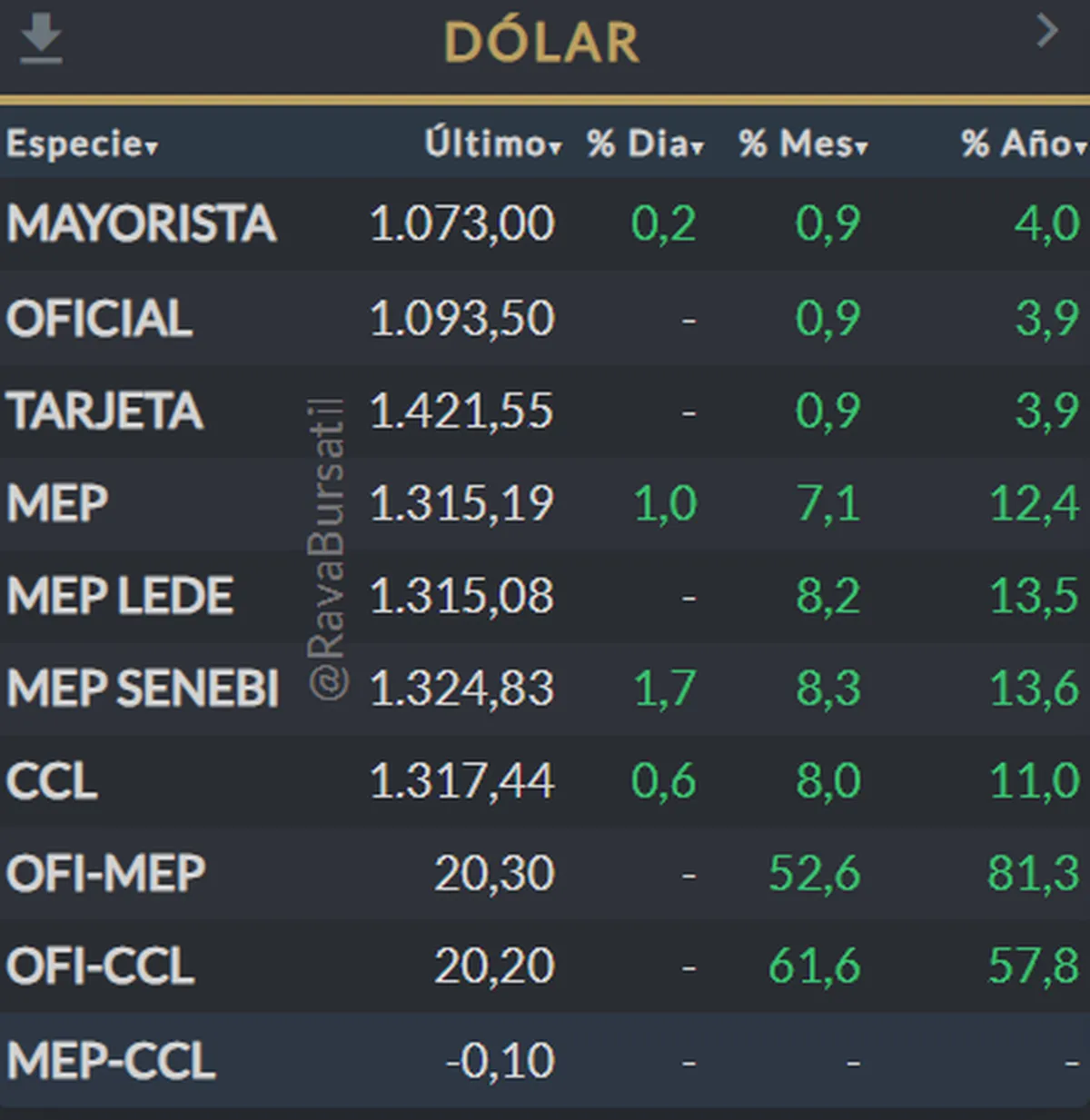Sort by % Mes column

(x=804, y=144)
